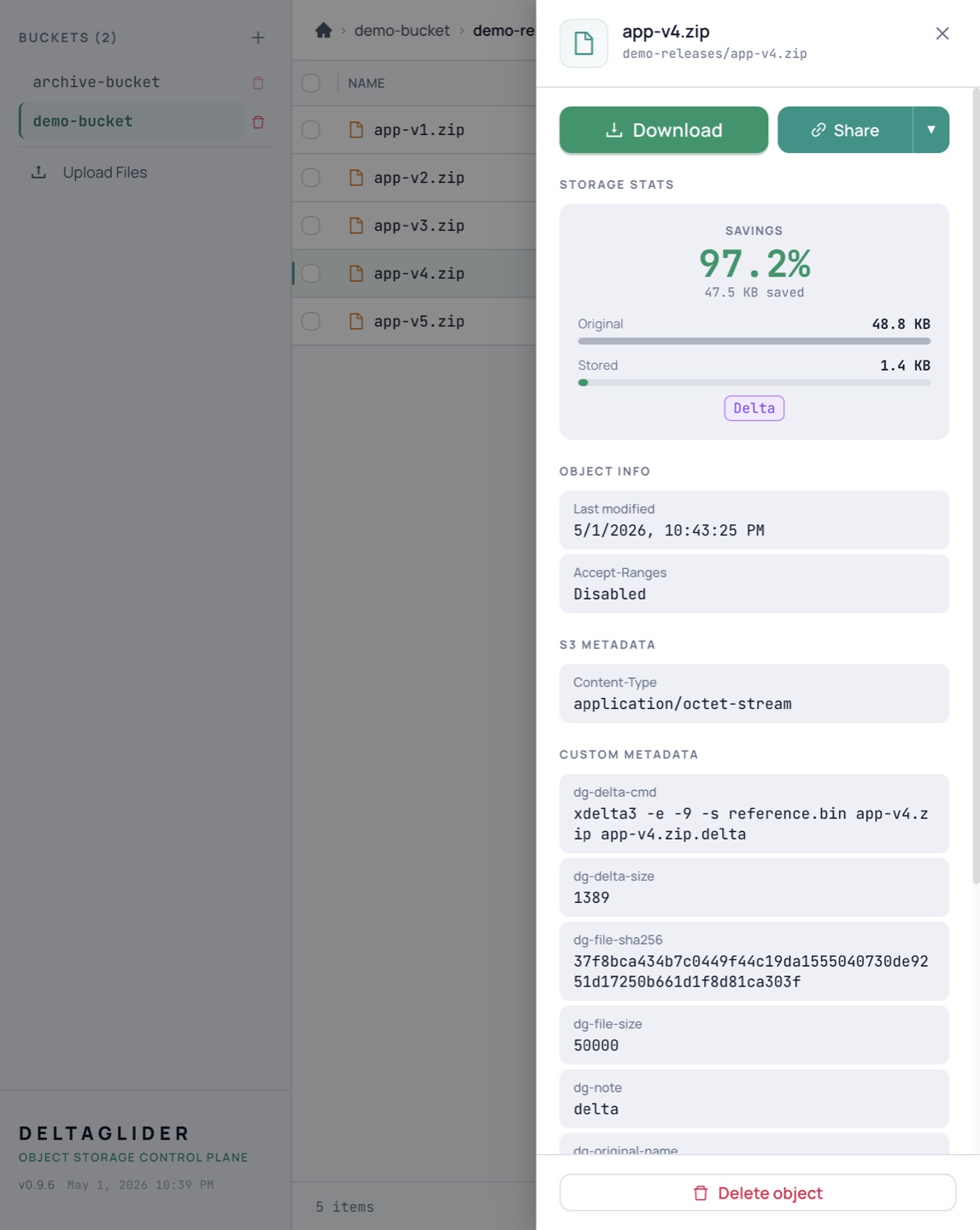This screenshot has width=980, height=1230.
Task: Click the 47.5 KB saved text
Action: click(754, 292)
